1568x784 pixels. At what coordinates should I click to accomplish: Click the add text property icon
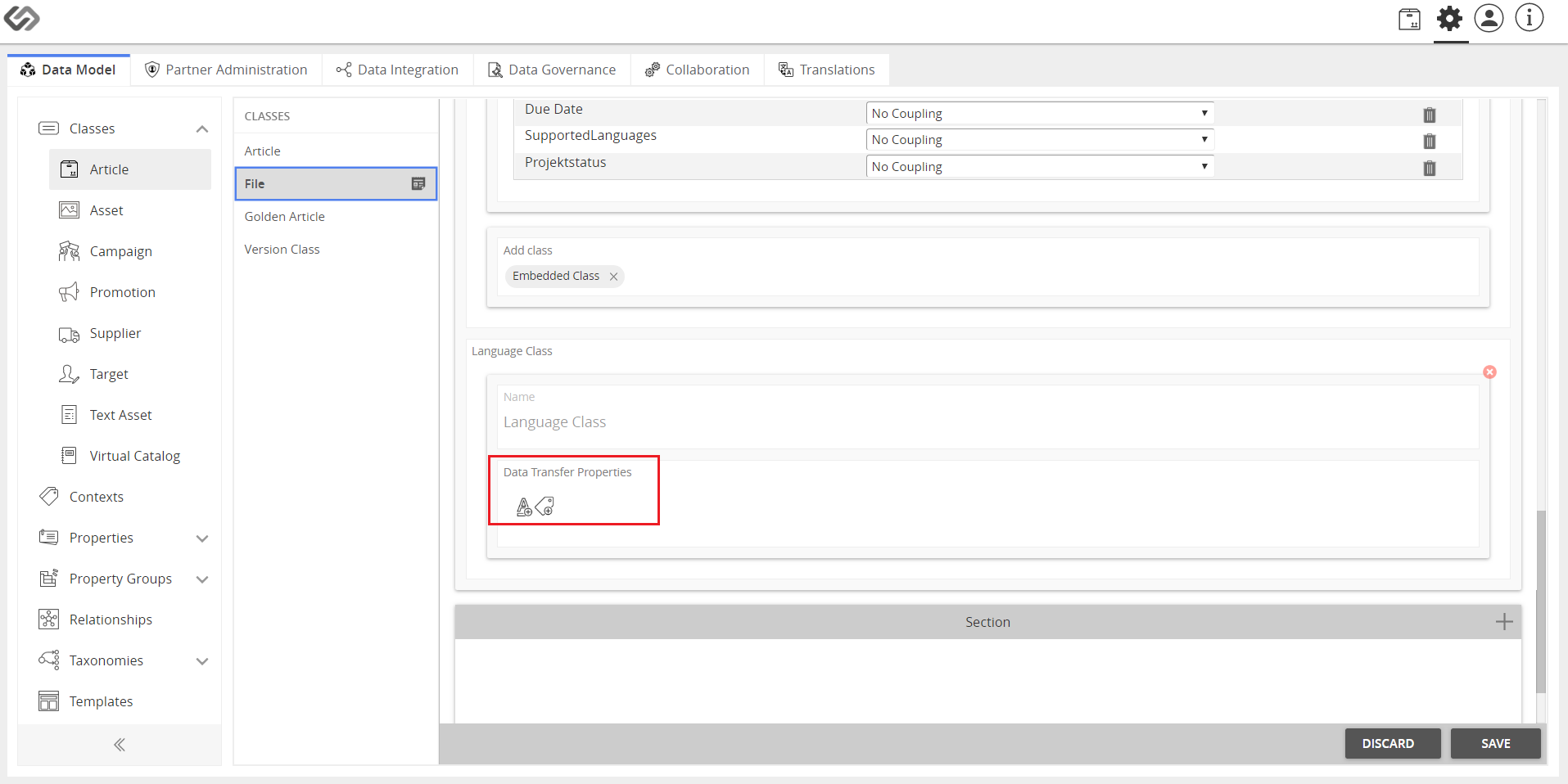coord(524,507)
